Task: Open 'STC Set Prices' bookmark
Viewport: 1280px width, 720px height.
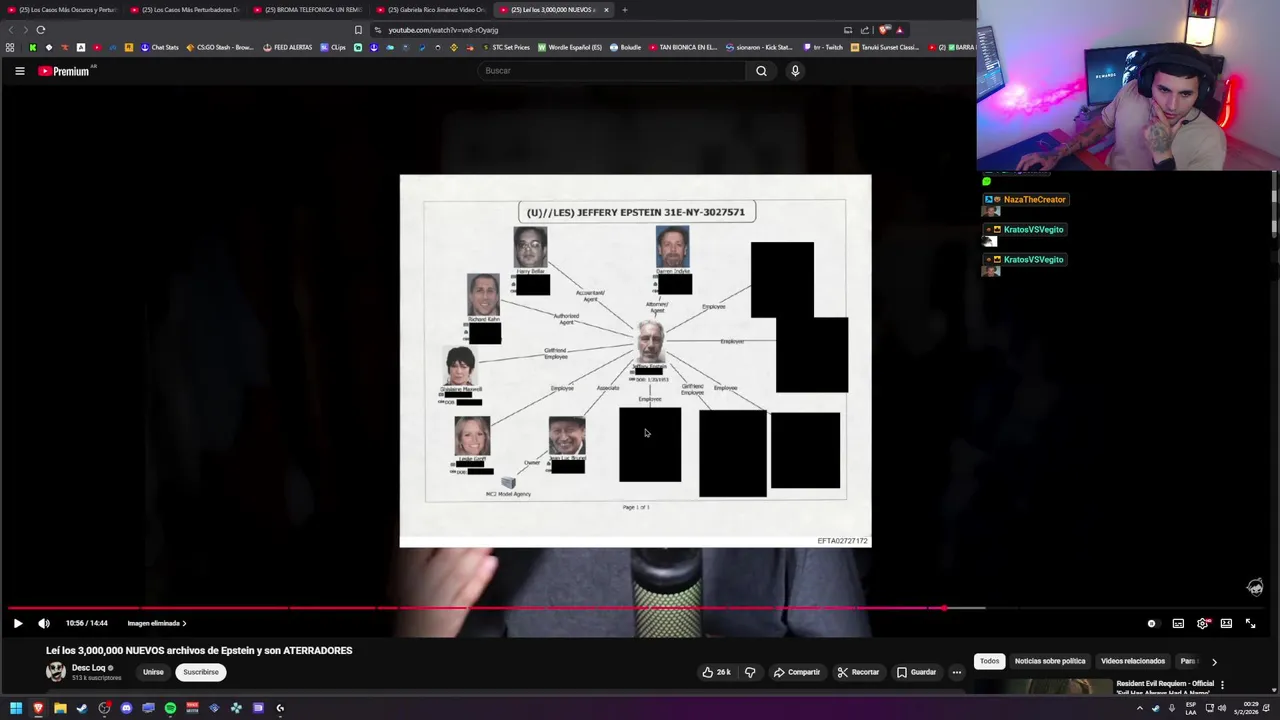Action: (505, 47)
